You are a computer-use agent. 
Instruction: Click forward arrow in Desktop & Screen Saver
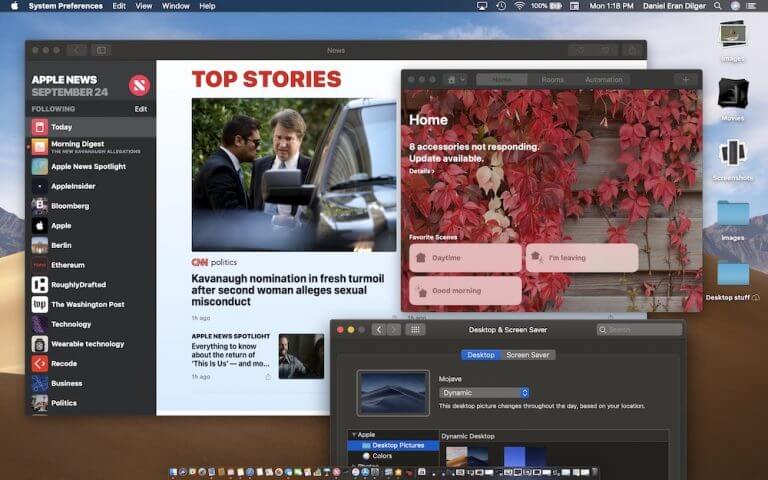pyautogui.click(x=394, y=330)
